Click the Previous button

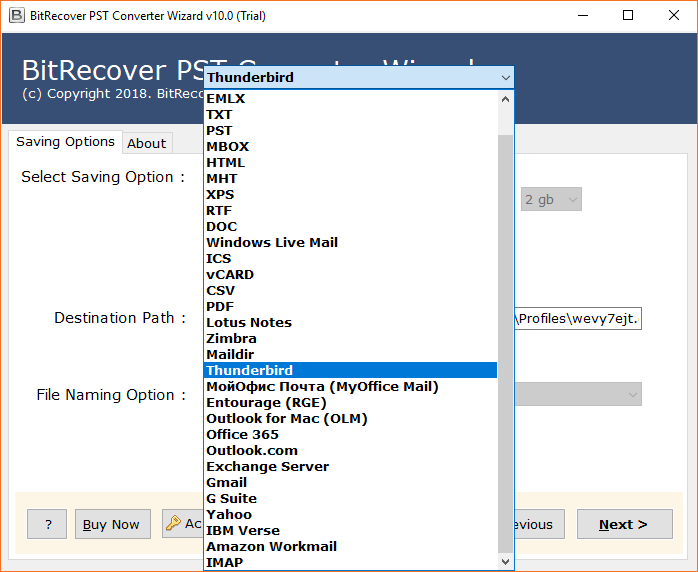(540, 524)
